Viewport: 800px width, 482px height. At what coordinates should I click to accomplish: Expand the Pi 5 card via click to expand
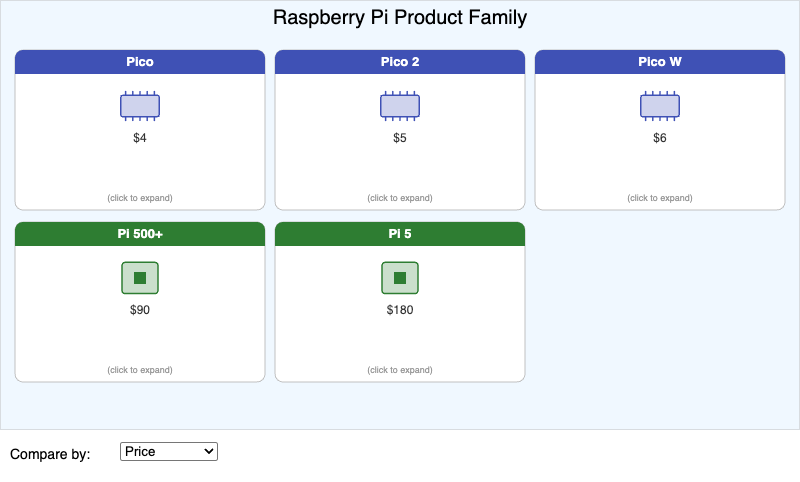(x=400, y=370)
